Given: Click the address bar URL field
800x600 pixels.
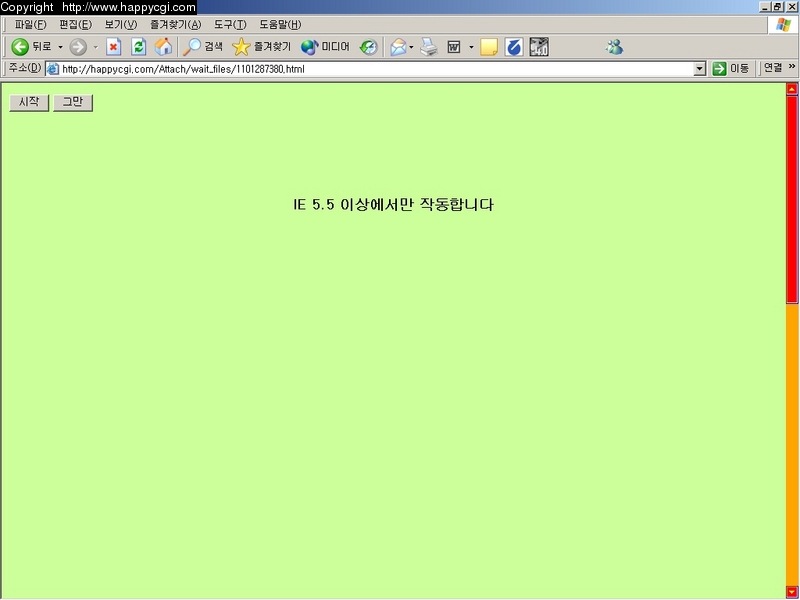Looking at the screenshot, I should (378, 69).
